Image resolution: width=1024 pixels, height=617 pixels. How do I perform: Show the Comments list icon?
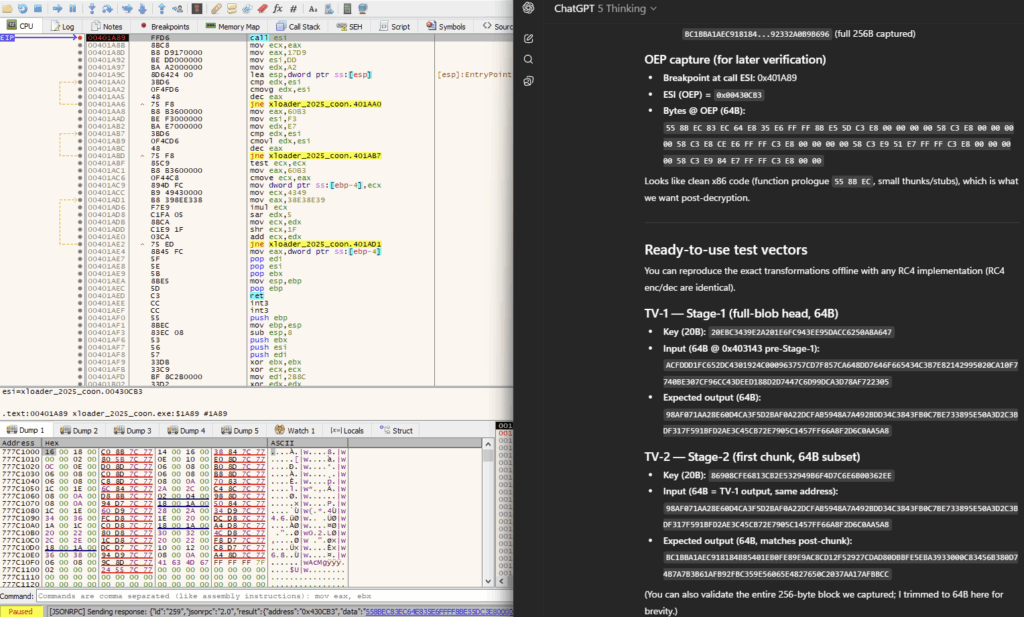[232, 8]
